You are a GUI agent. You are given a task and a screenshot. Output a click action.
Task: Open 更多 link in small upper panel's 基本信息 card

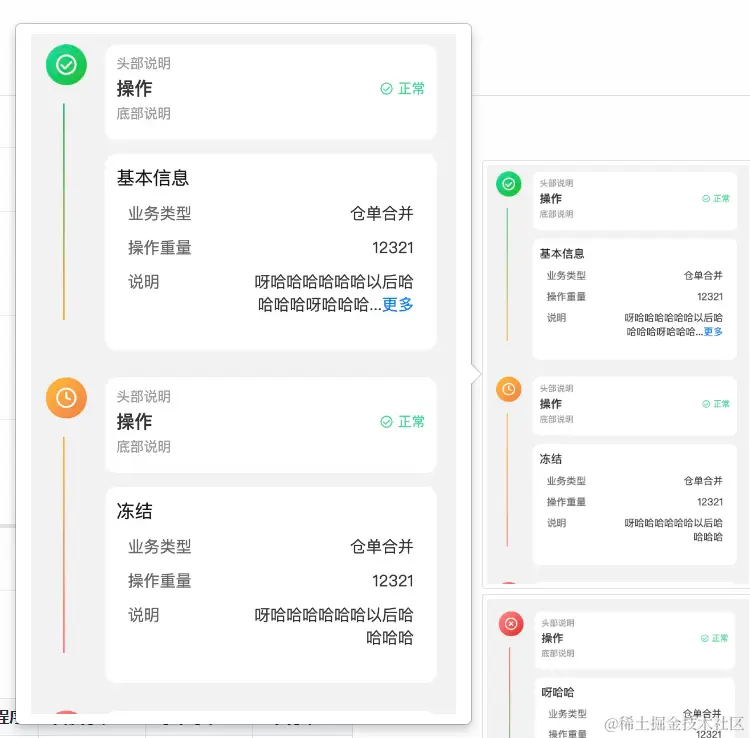pos(713,331)
